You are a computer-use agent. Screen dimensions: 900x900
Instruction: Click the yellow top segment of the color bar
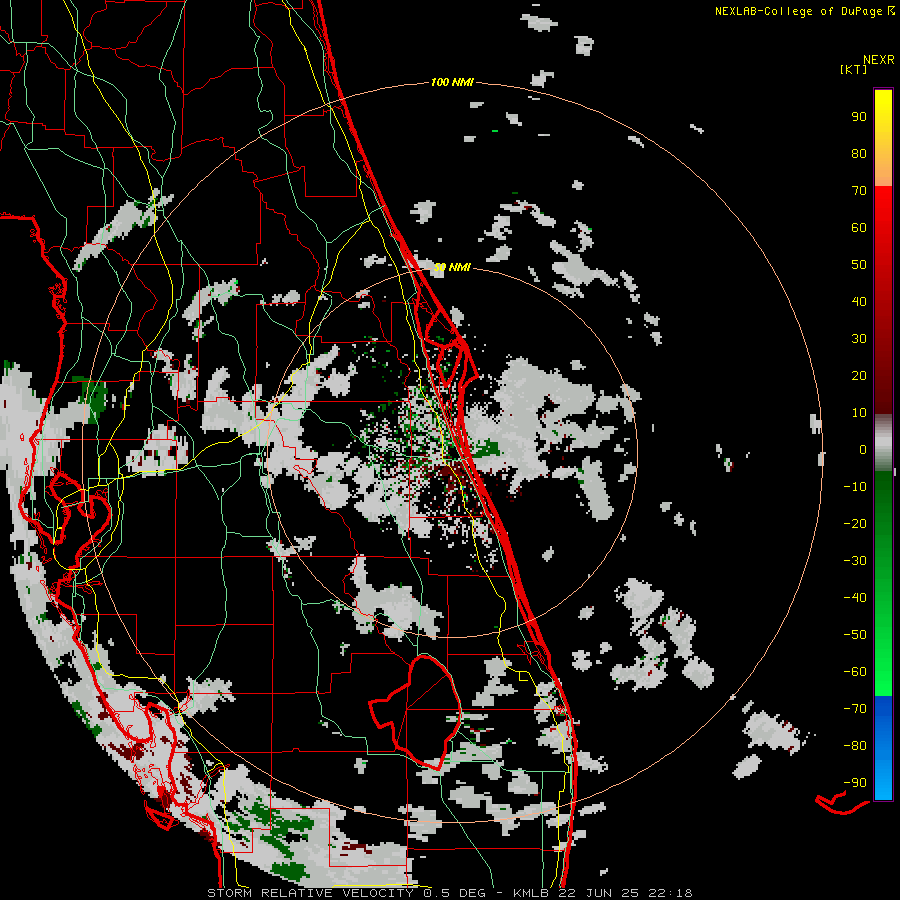click(x=883, y=138)
